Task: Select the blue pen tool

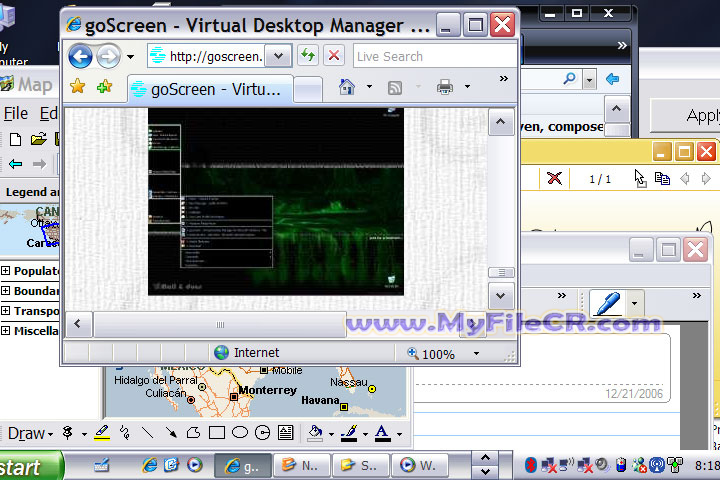Action: point(608,303)
